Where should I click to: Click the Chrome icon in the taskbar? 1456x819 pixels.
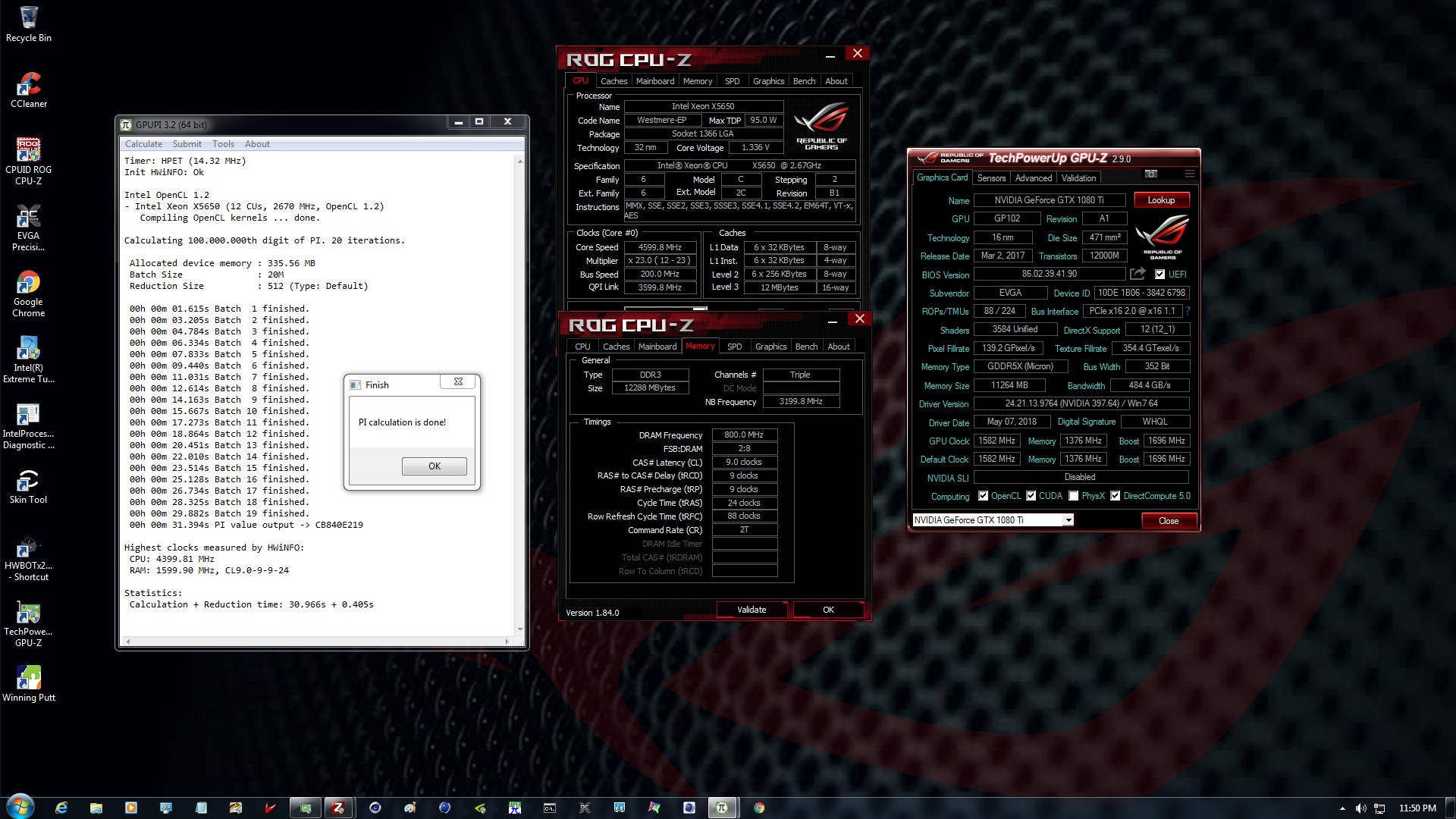tap(759, 808)
